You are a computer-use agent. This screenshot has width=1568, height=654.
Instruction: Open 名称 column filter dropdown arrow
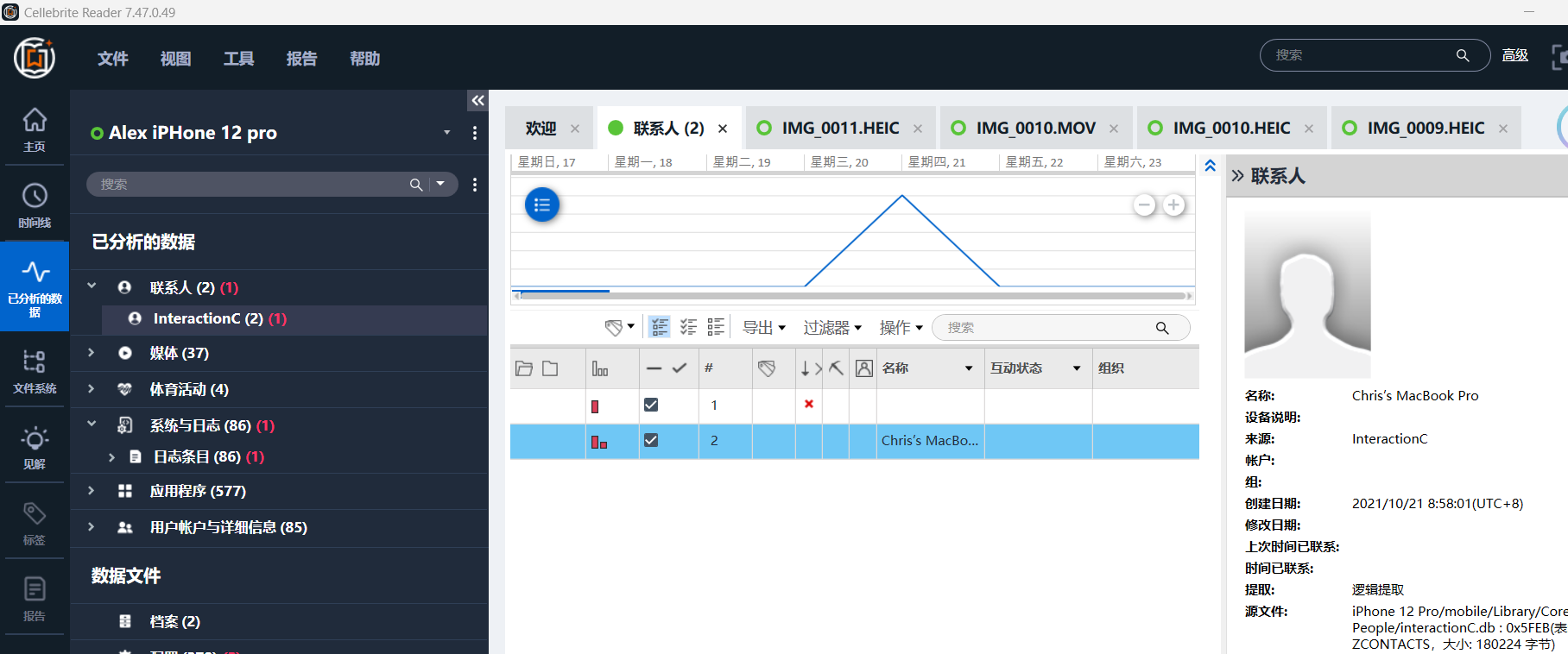(969, 368)
